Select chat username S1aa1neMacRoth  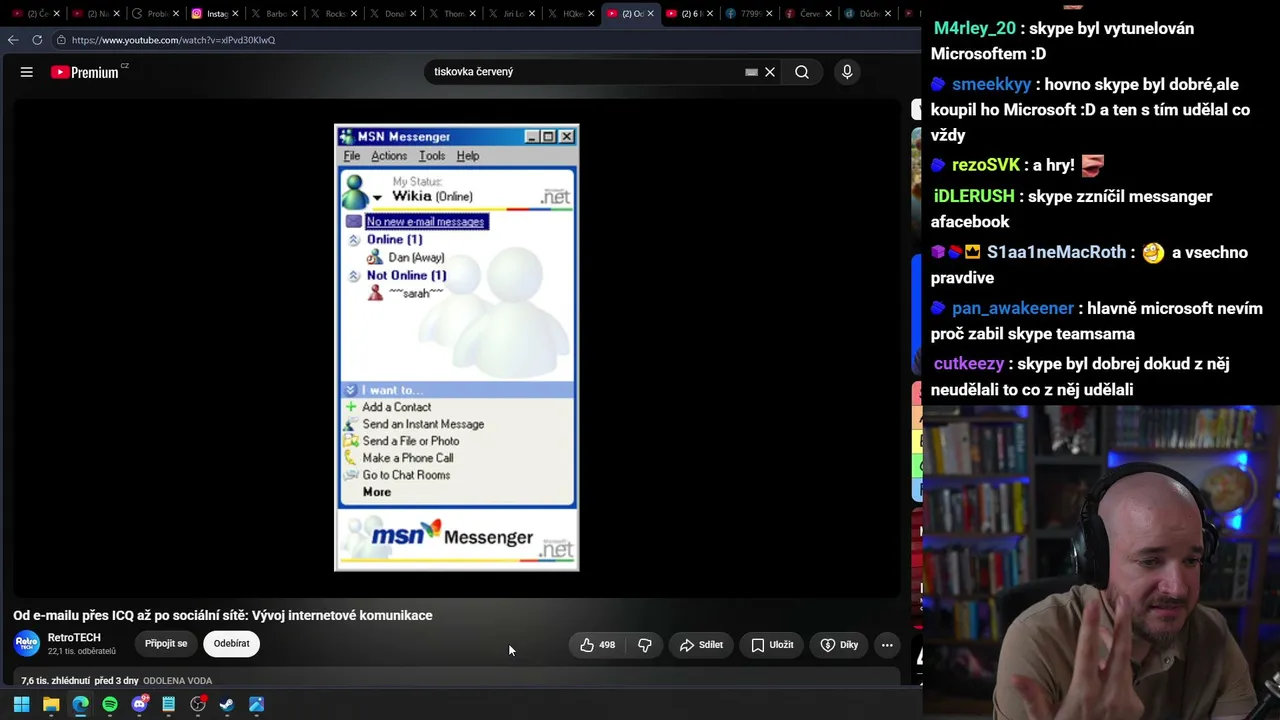pos(1056,252)
